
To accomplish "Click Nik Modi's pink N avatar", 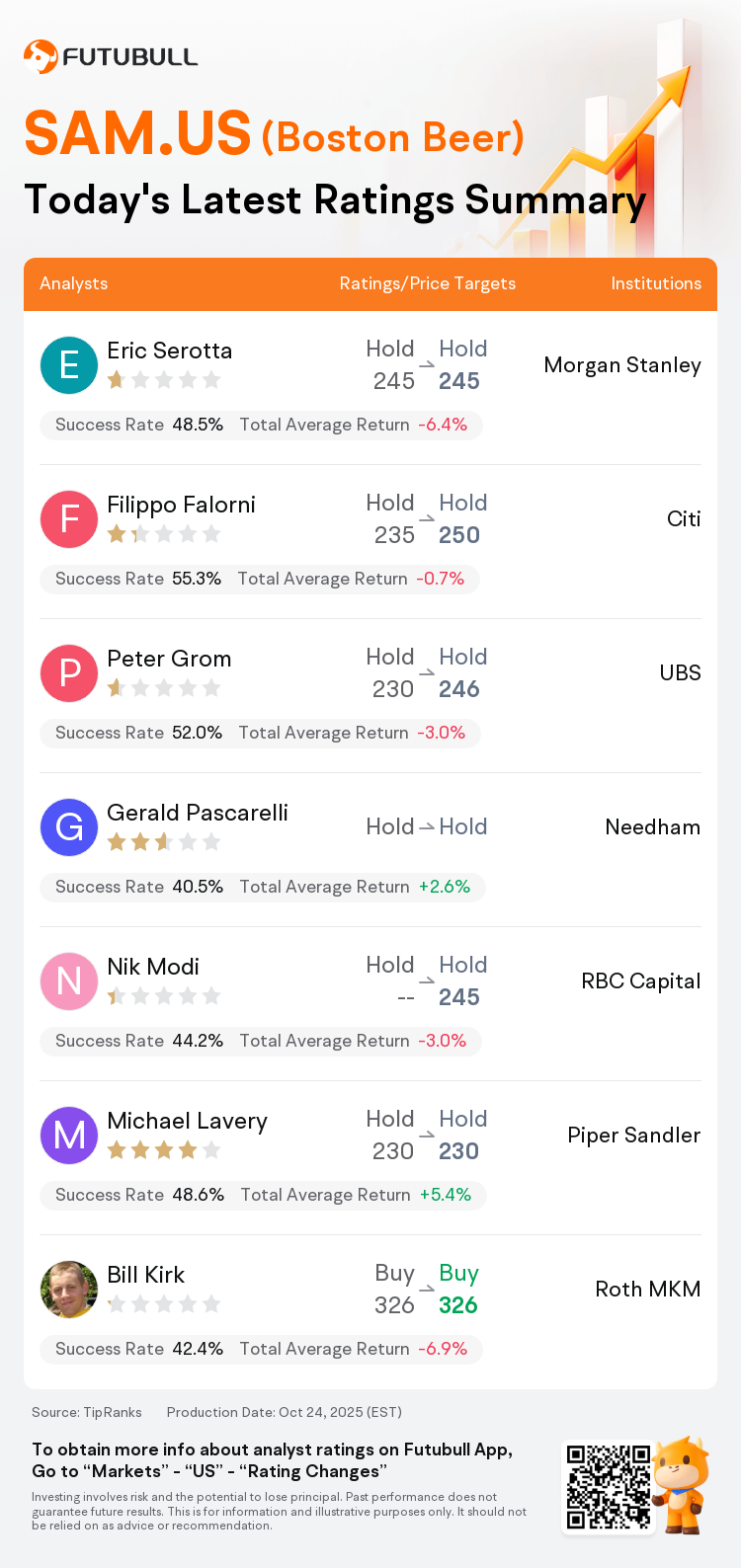I will pyautogui.click(x=69, y=981).
